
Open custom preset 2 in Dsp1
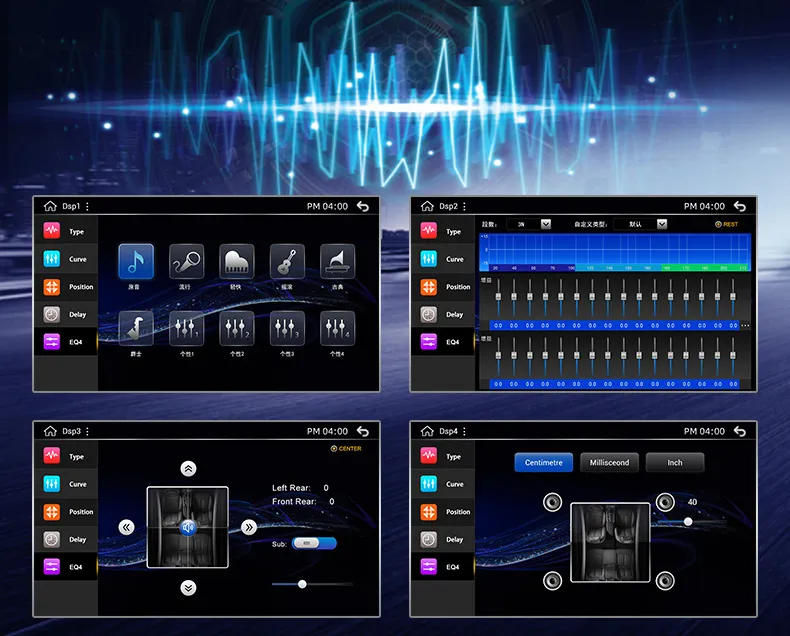pyautogui.click(x=237, y=329)
